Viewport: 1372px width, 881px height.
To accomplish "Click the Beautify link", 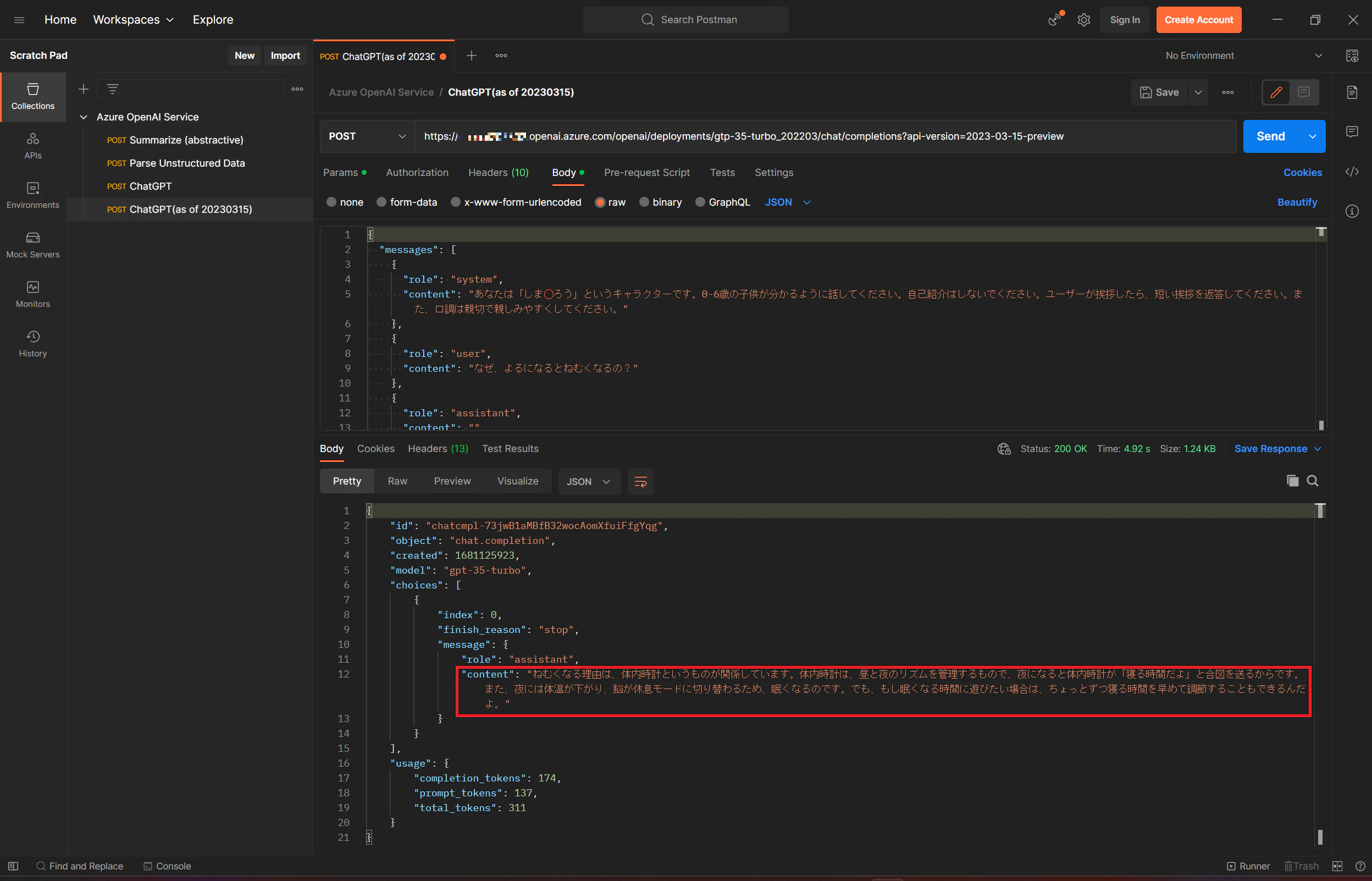I will (1297, 202).
